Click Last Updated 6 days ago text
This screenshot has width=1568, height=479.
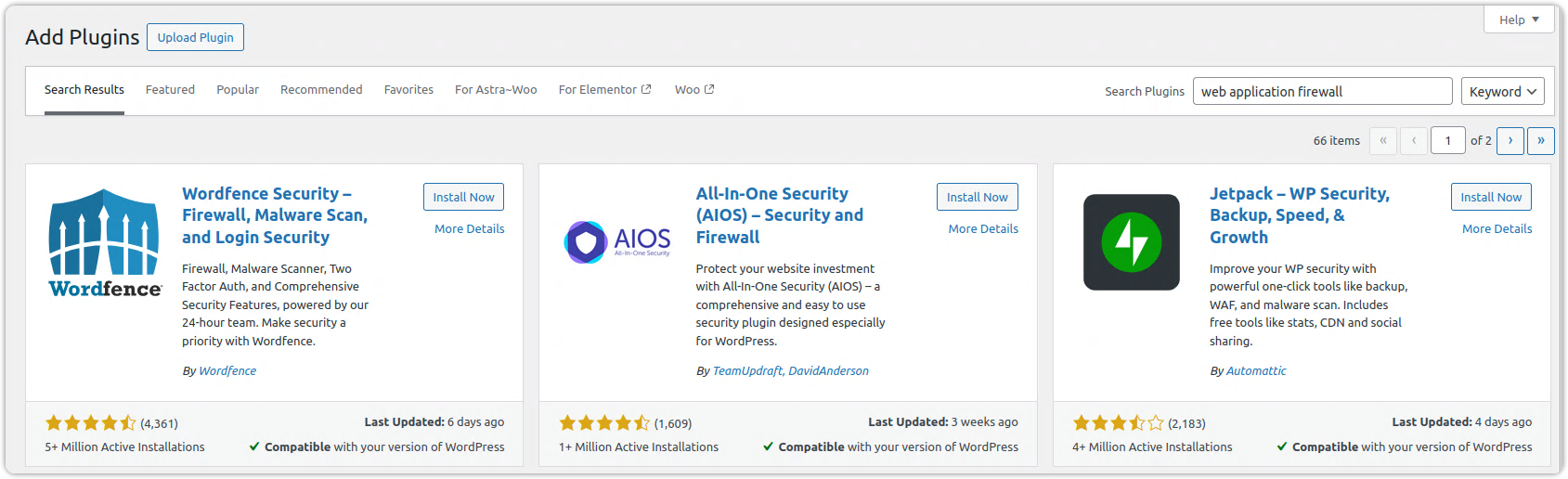pos(434,421)
